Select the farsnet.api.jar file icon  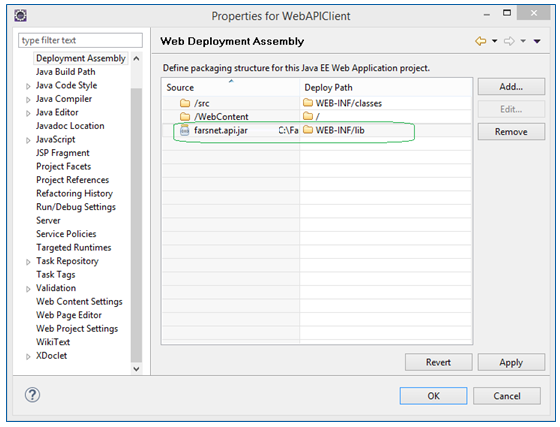pyautogui.click(x=184, y=131)
